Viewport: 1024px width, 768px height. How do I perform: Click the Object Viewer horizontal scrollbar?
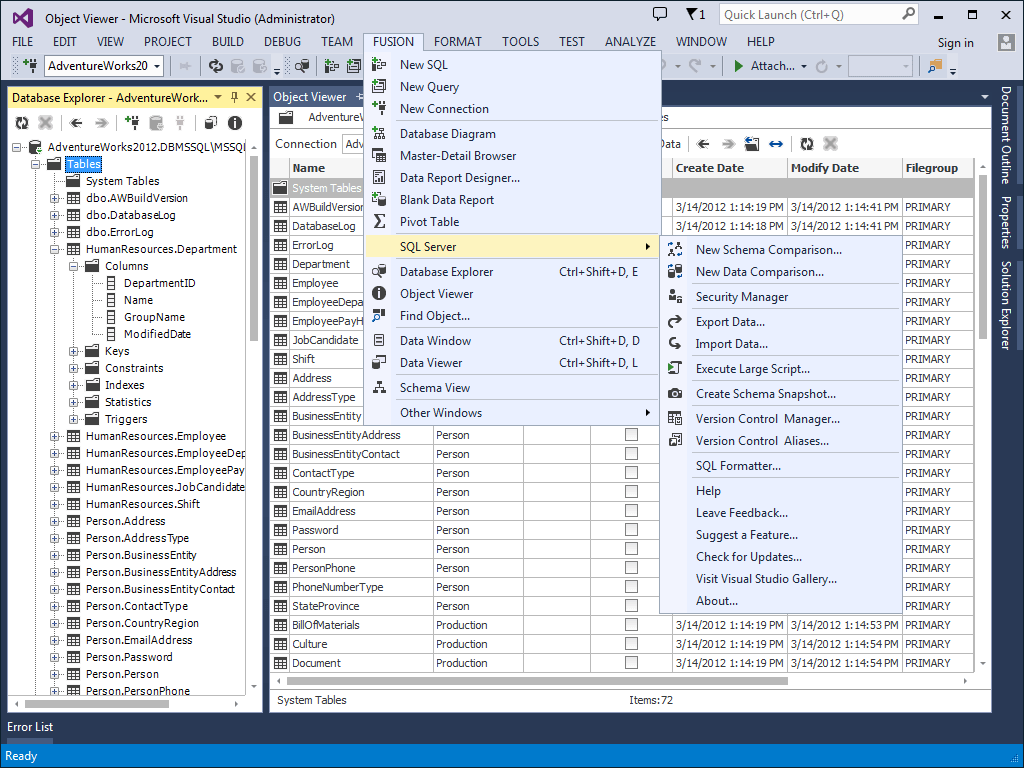pyautogui.click(x=537, y=680)
